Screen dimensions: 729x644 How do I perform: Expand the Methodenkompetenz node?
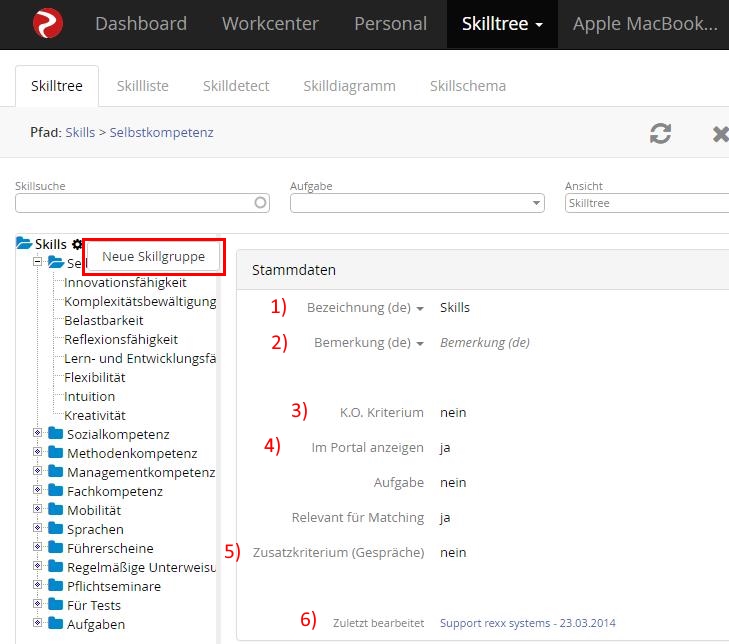click(38, 452)
